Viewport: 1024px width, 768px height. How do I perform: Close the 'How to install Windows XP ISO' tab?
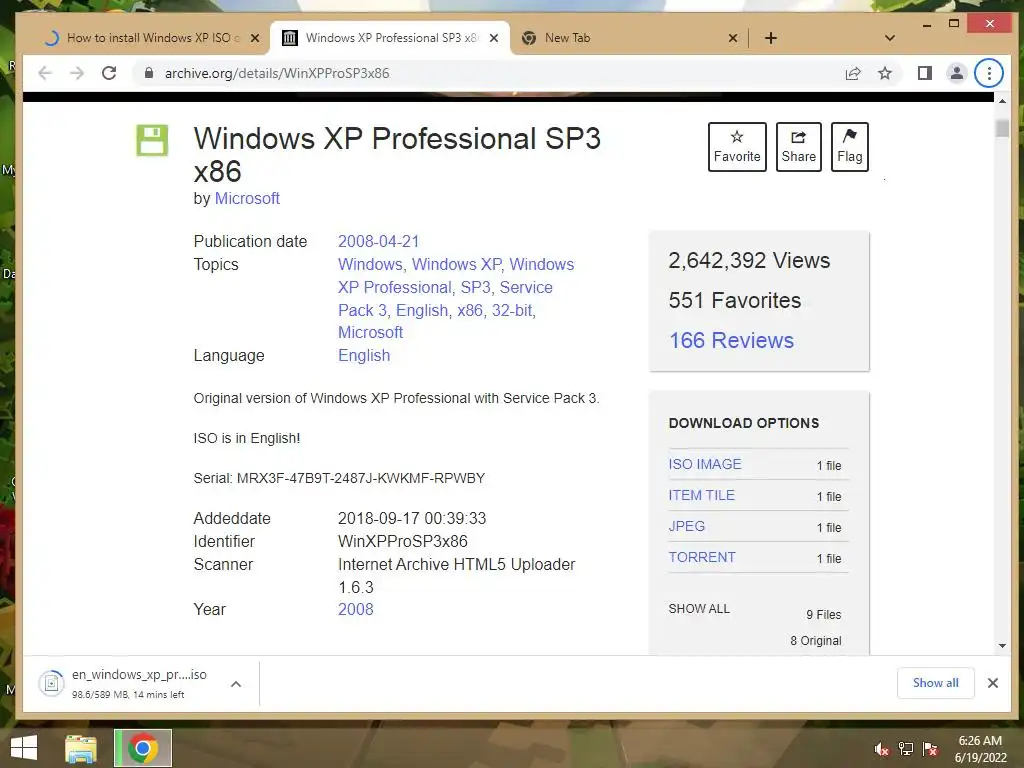[255, 38]
